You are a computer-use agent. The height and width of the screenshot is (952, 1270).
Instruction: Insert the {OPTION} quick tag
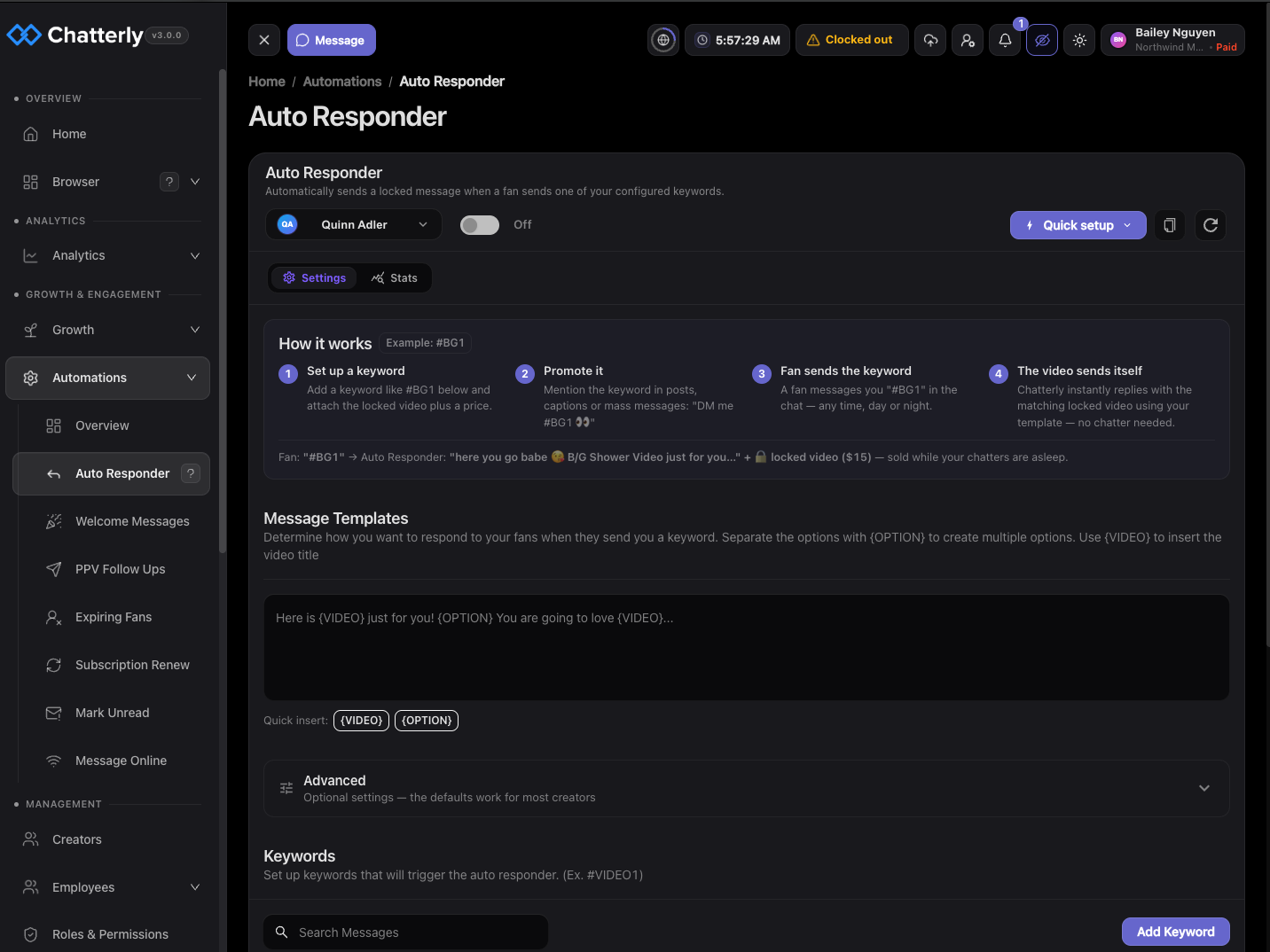coord(427,721)
